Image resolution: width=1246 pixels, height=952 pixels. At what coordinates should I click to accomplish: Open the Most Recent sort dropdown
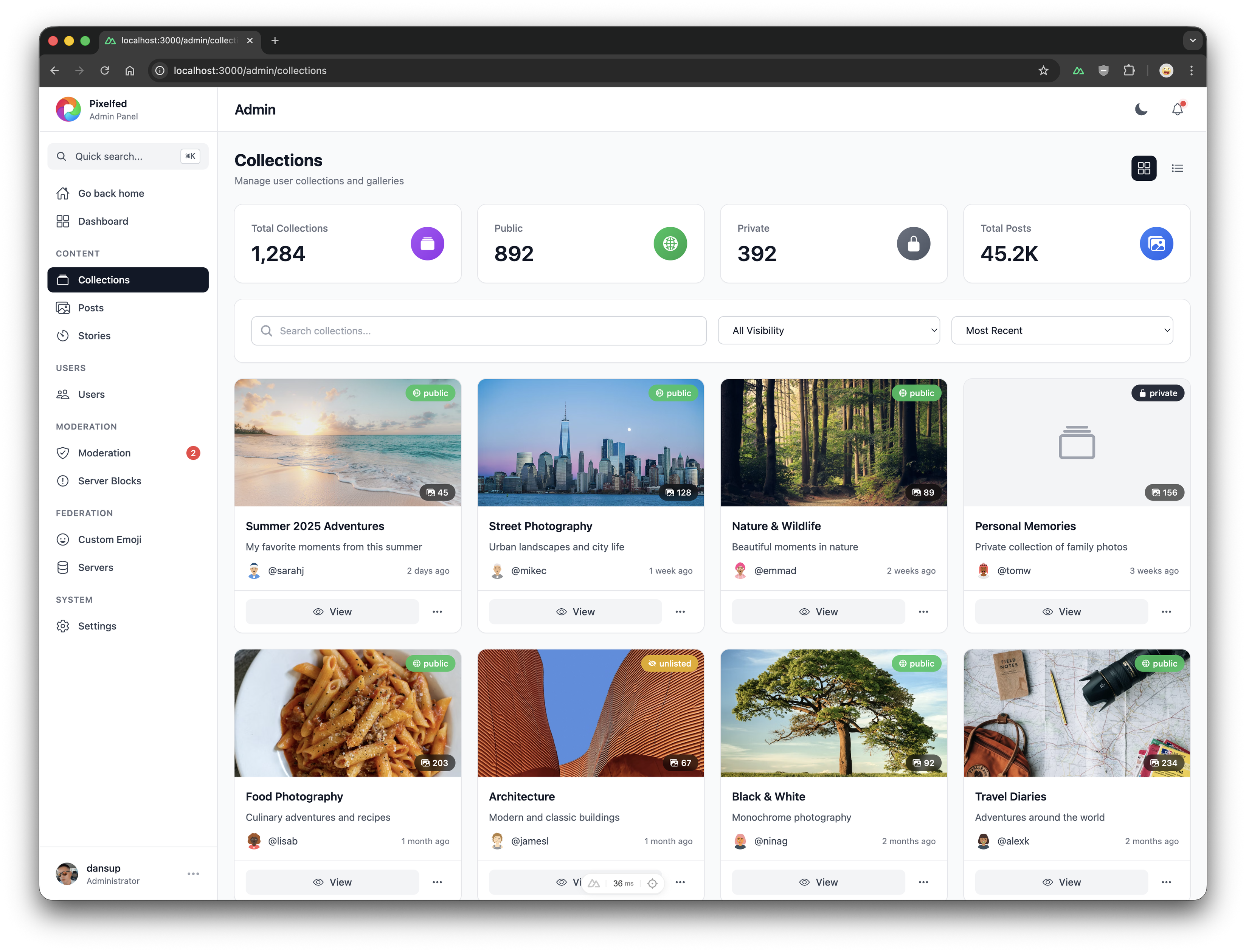point(1061,330)
